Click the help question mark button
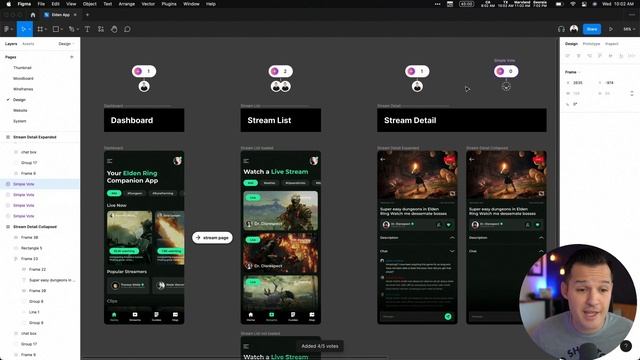 pos(625,346)
